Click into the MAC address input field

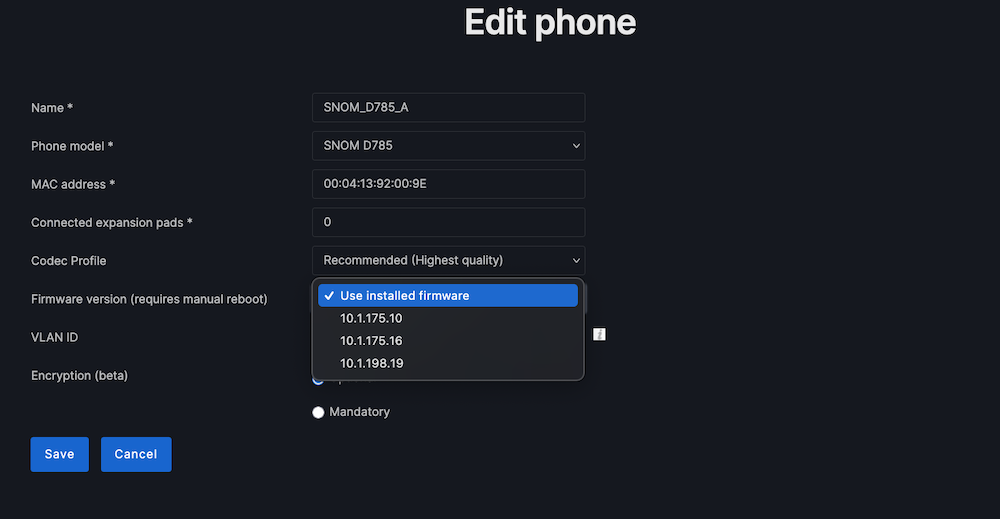pyautogui.click(x=448, y=184)
